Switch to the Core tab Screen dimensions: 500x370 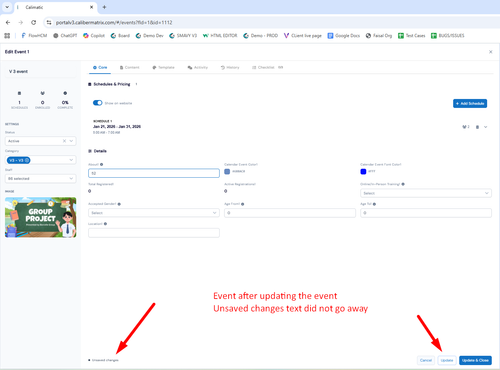100,67
